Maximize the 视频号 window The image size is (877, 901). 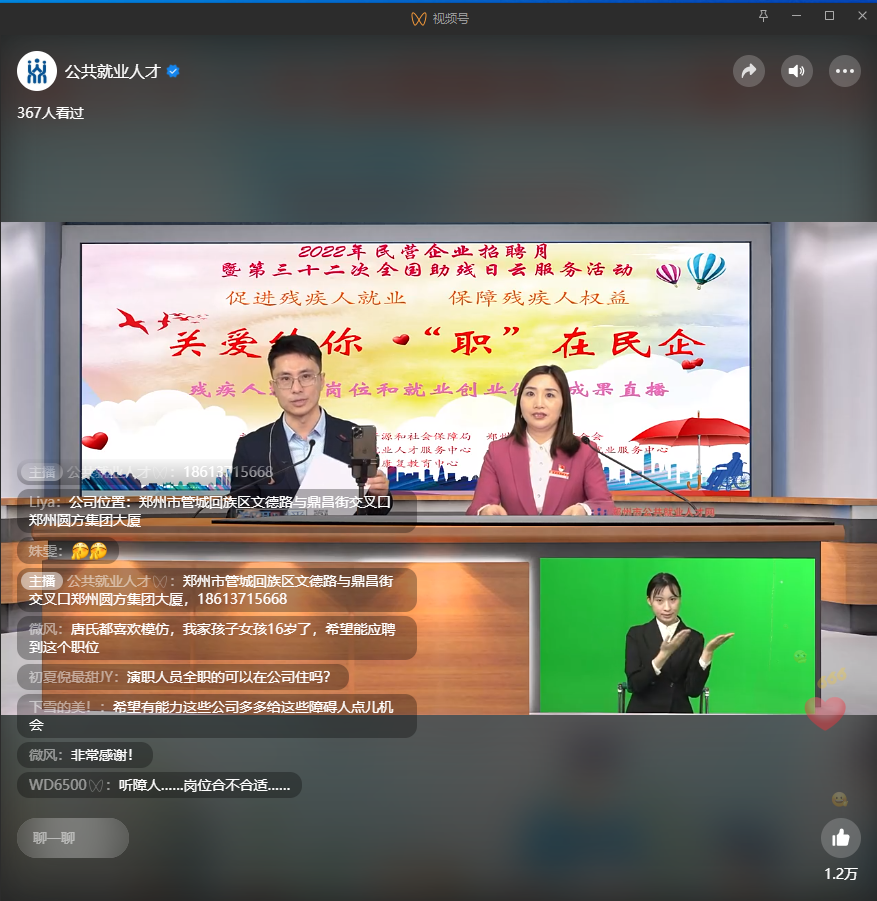tap(829, 16)
